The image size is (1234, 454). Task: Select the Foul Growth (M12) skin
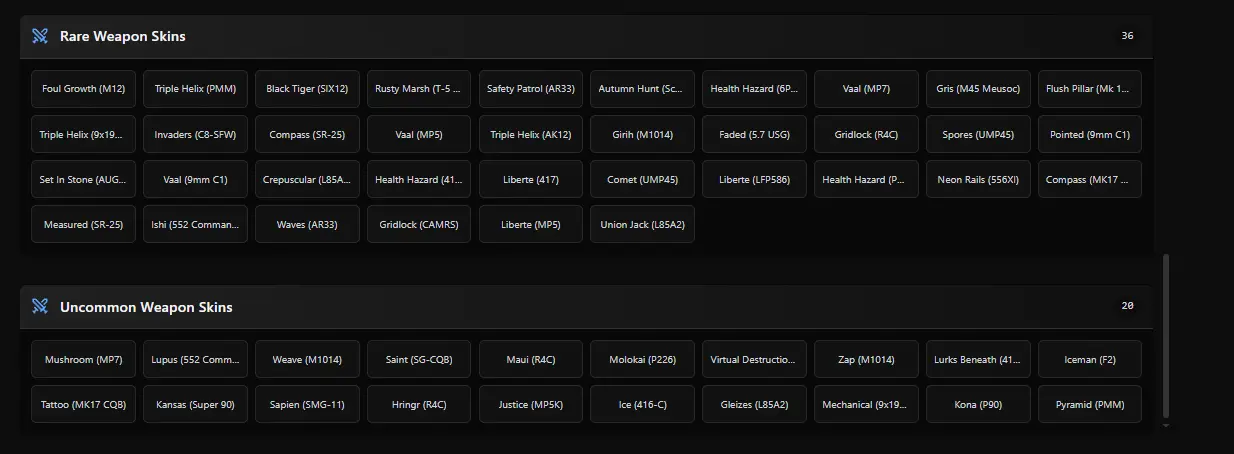click(x=83, y=89)
